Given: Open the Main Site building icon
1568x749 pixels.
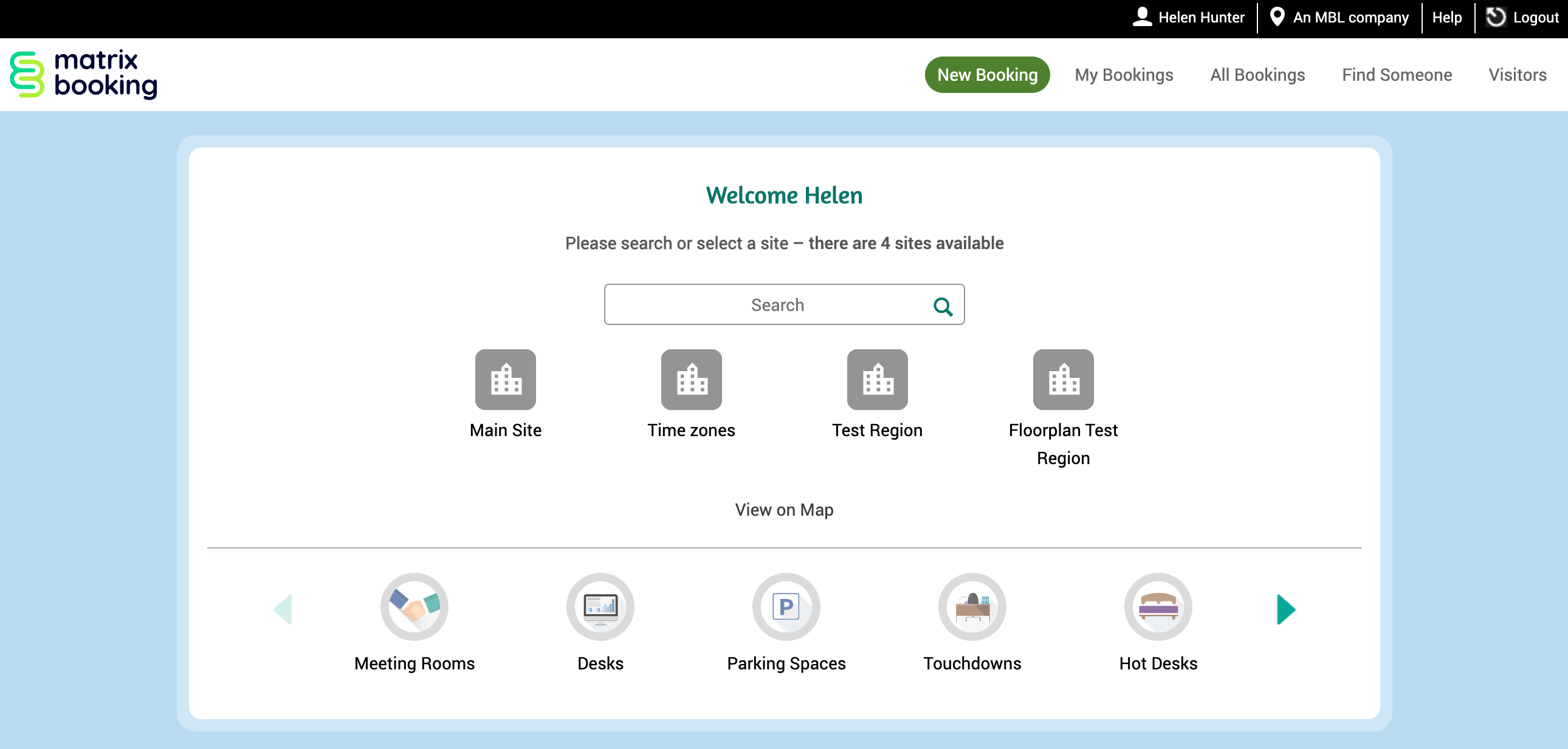Looking at the screenshot, I should (x=505, y=379).
